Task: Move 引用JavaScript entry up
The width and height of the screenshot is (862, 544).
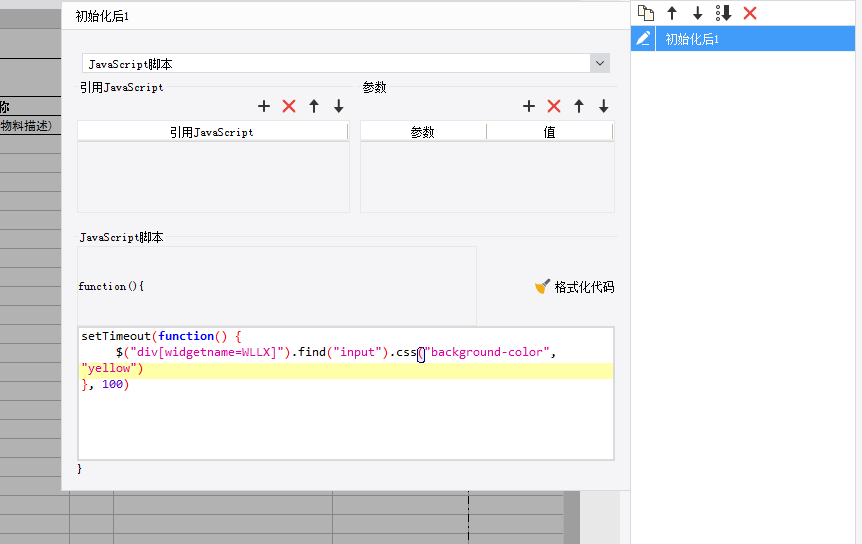Action: (314, 106)
